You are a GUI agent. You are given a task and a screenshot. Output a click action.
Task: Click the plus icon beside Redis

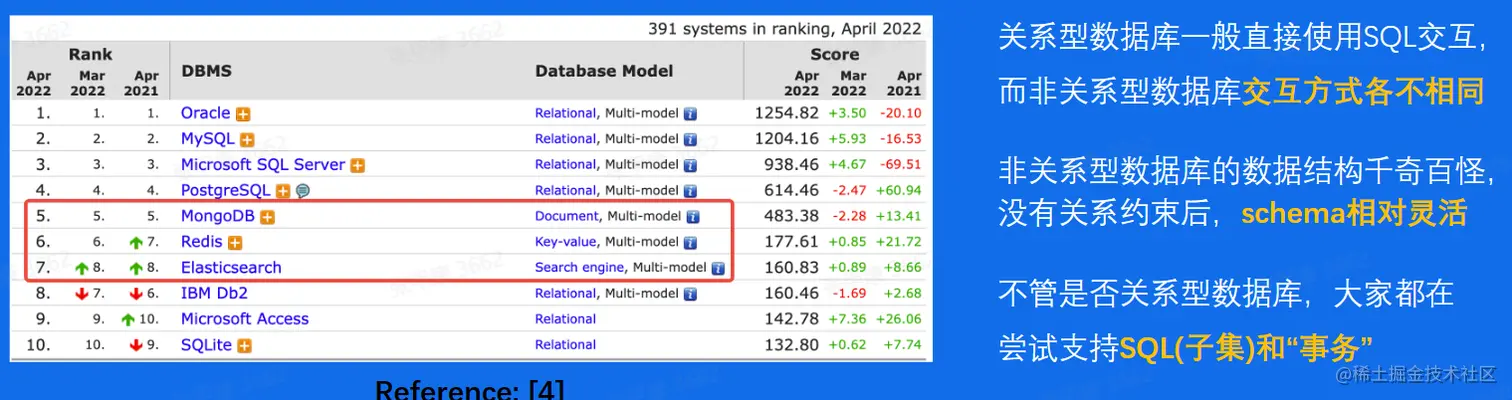coord(235,242)
